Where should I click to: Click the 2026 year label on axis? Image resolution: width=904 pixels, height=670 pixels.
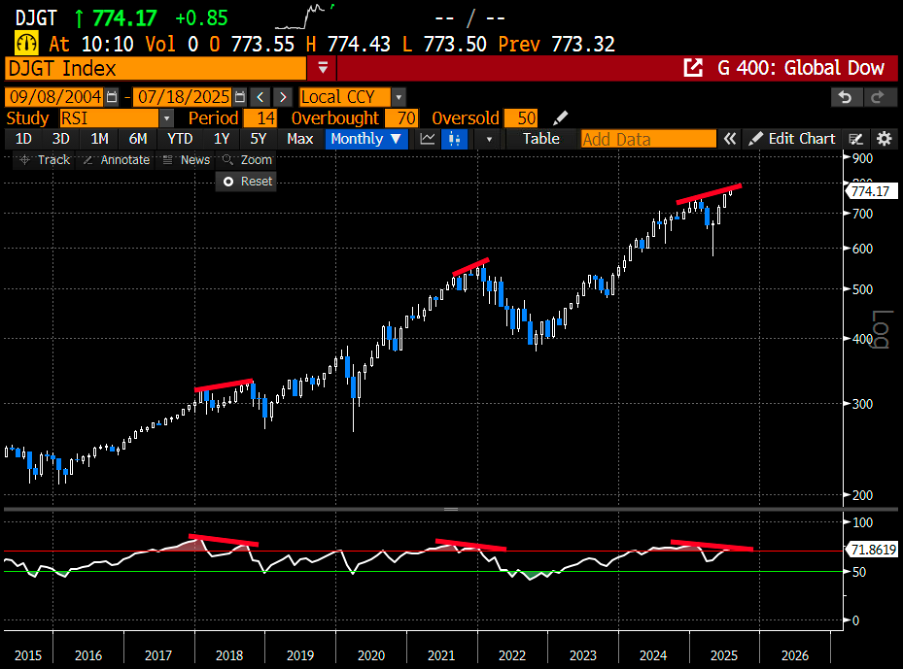(x=794, y=656)
